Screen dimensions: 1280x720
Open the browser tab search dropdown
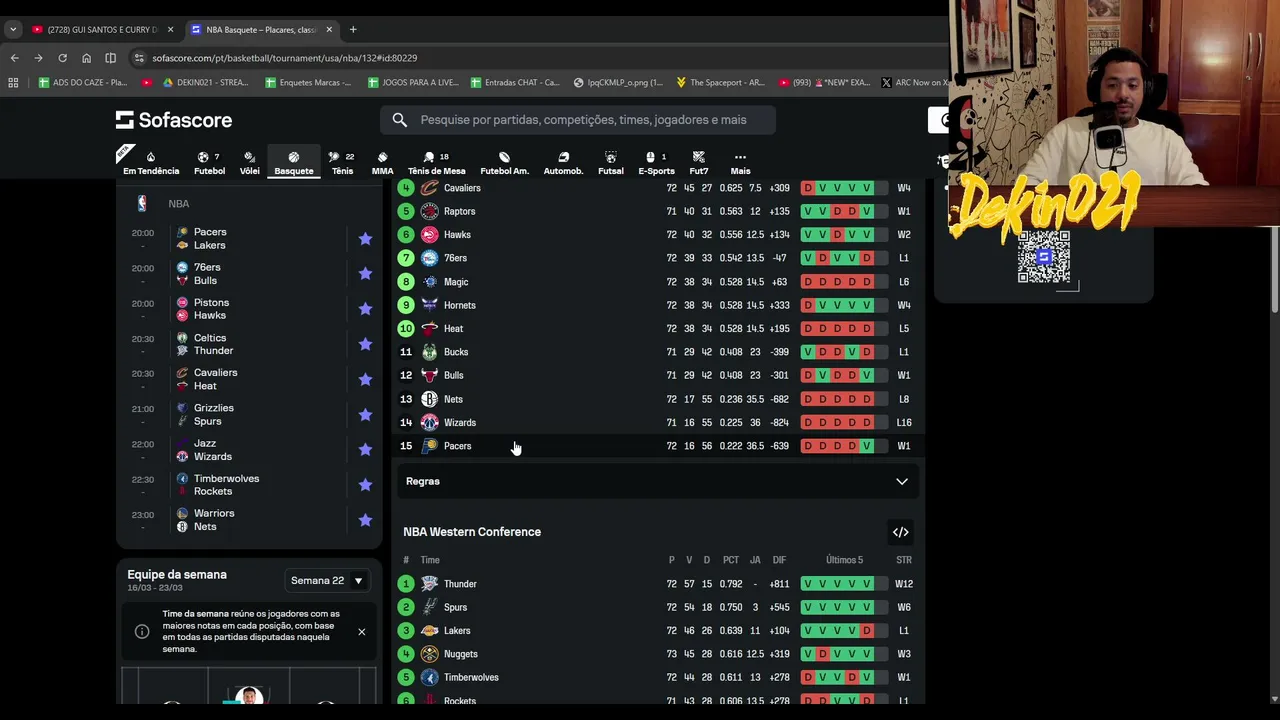pyautogui.click(x=13, y=29)
